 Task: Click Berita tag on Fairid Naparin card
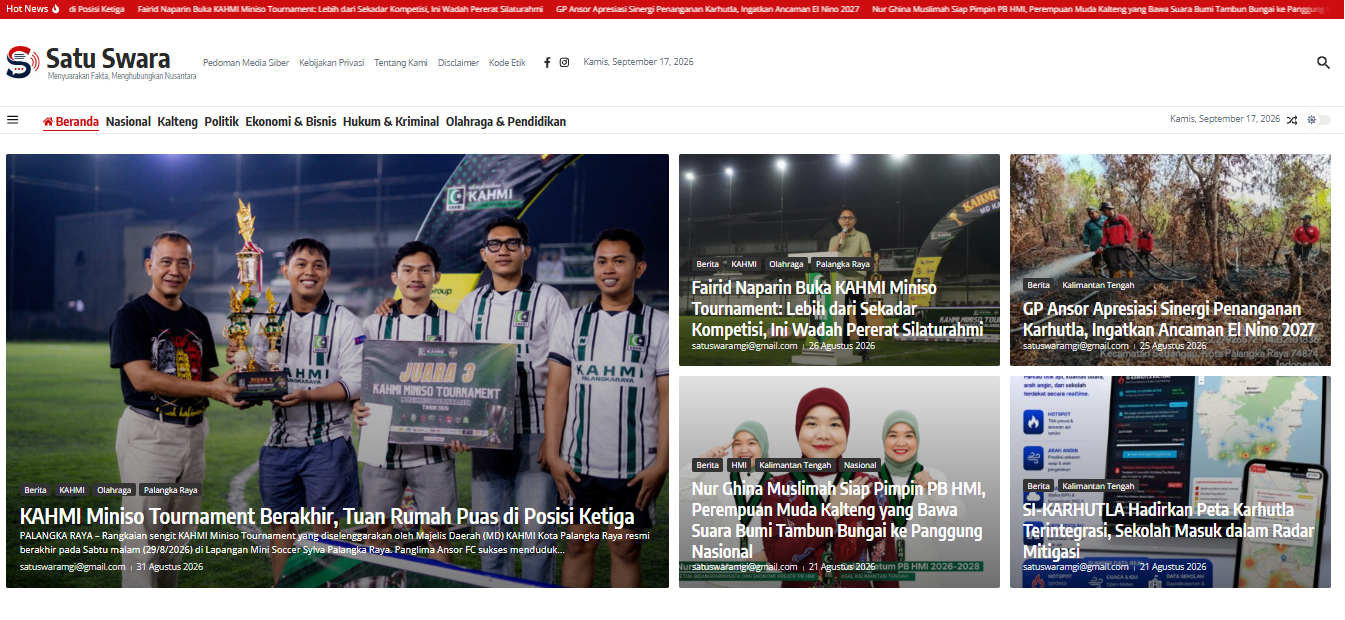point(708,264)
